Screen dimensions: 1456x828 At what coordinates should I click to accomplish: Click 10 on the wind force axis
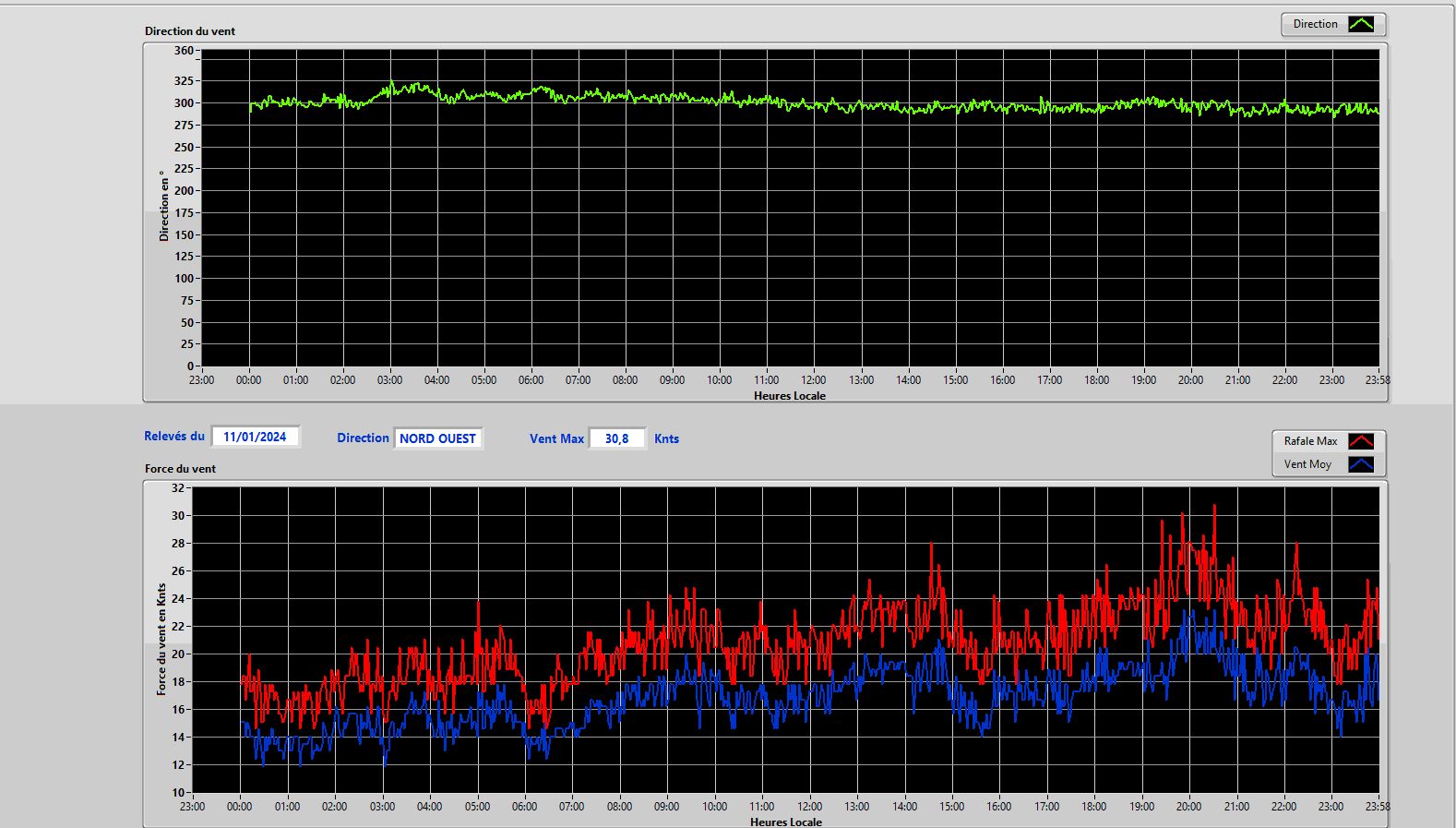[178, 792]
